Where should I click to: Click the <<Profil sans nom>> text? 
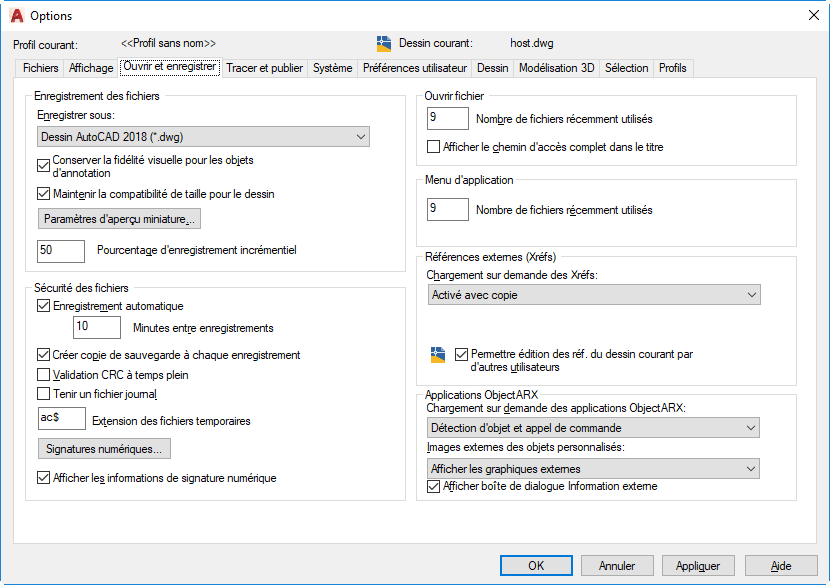pyautogui.click(x=168, y=43)
